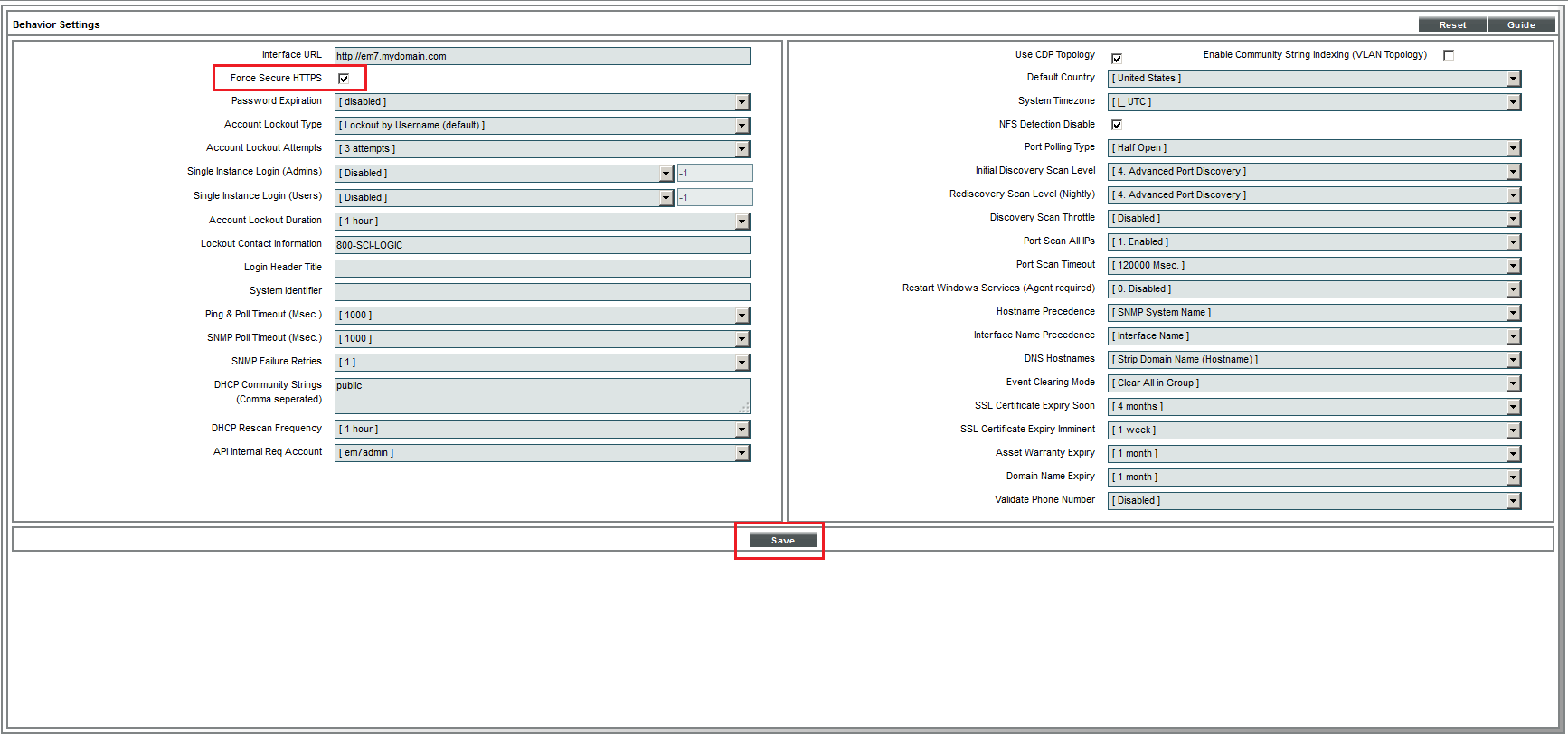Click the Interface URL input field
Screen dimensions: 1568x737
coord(543,56)
